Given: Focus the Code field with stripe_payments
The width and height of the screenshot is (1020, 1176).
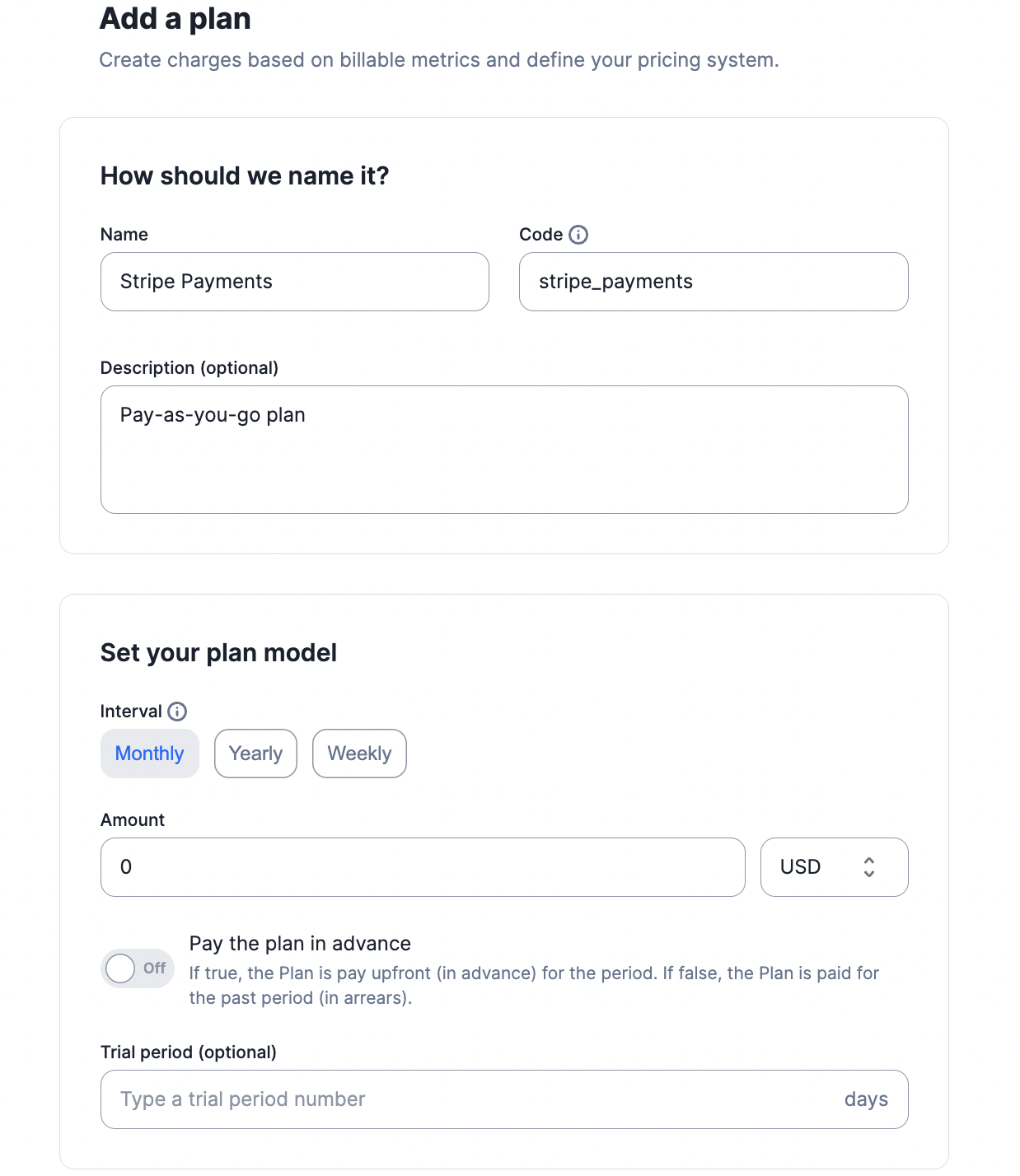Looking at the screenshot, I should pos(714,282).
